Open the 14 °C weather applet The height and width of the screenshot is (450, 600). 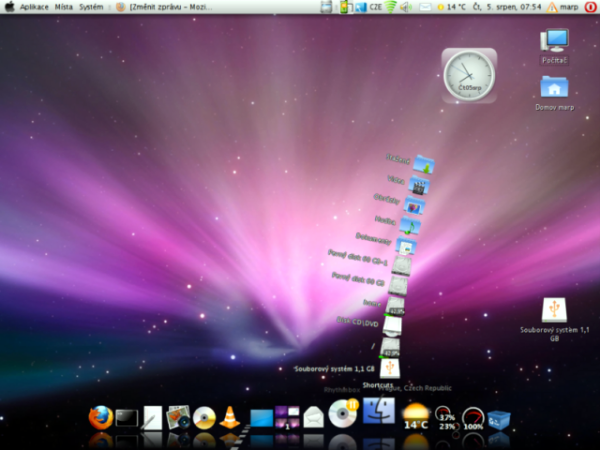(452, 7)
